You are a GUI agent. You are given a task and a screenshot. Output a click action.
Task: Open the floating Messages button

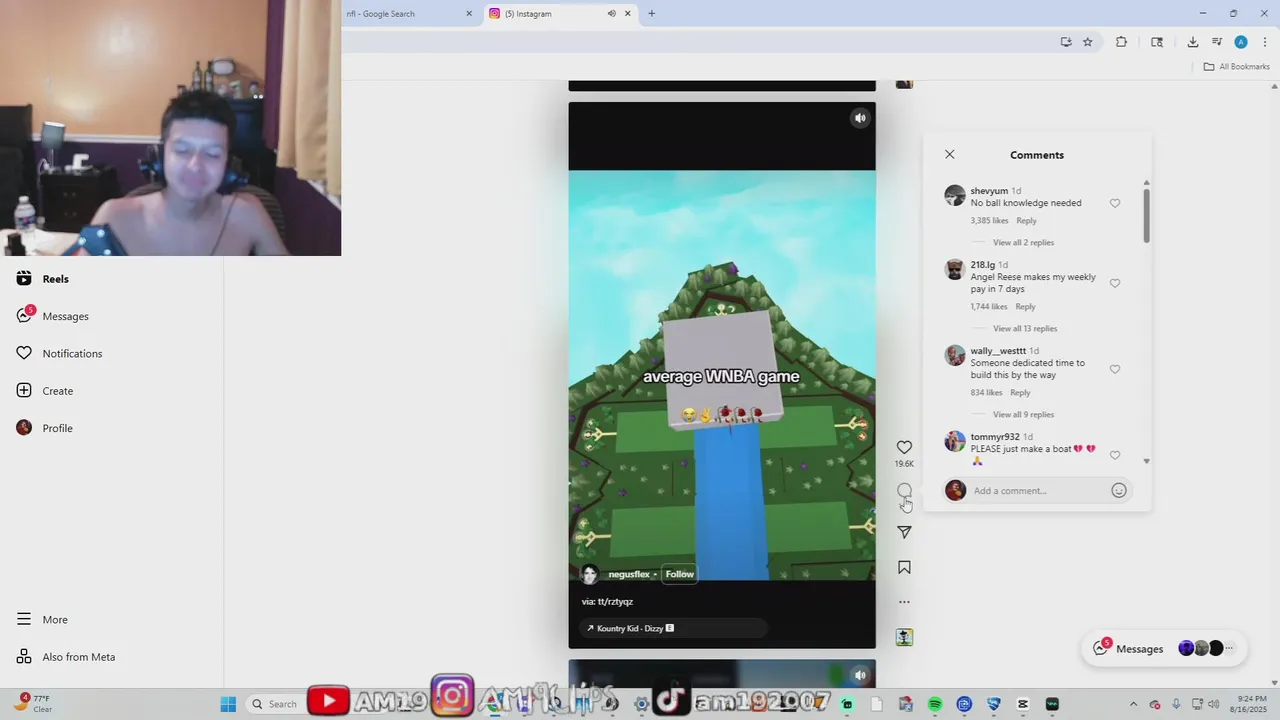pyautogui.click(x=1165, y=648)
